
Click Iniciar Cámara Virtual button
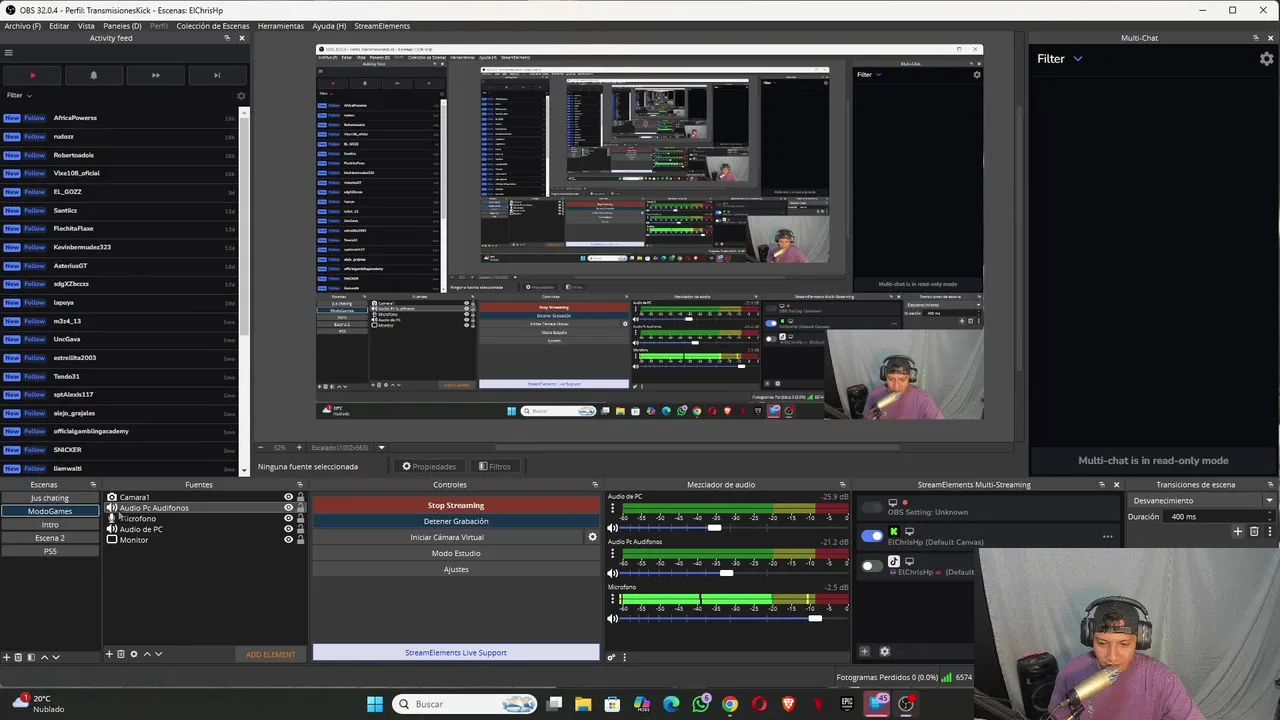(447, 537)
